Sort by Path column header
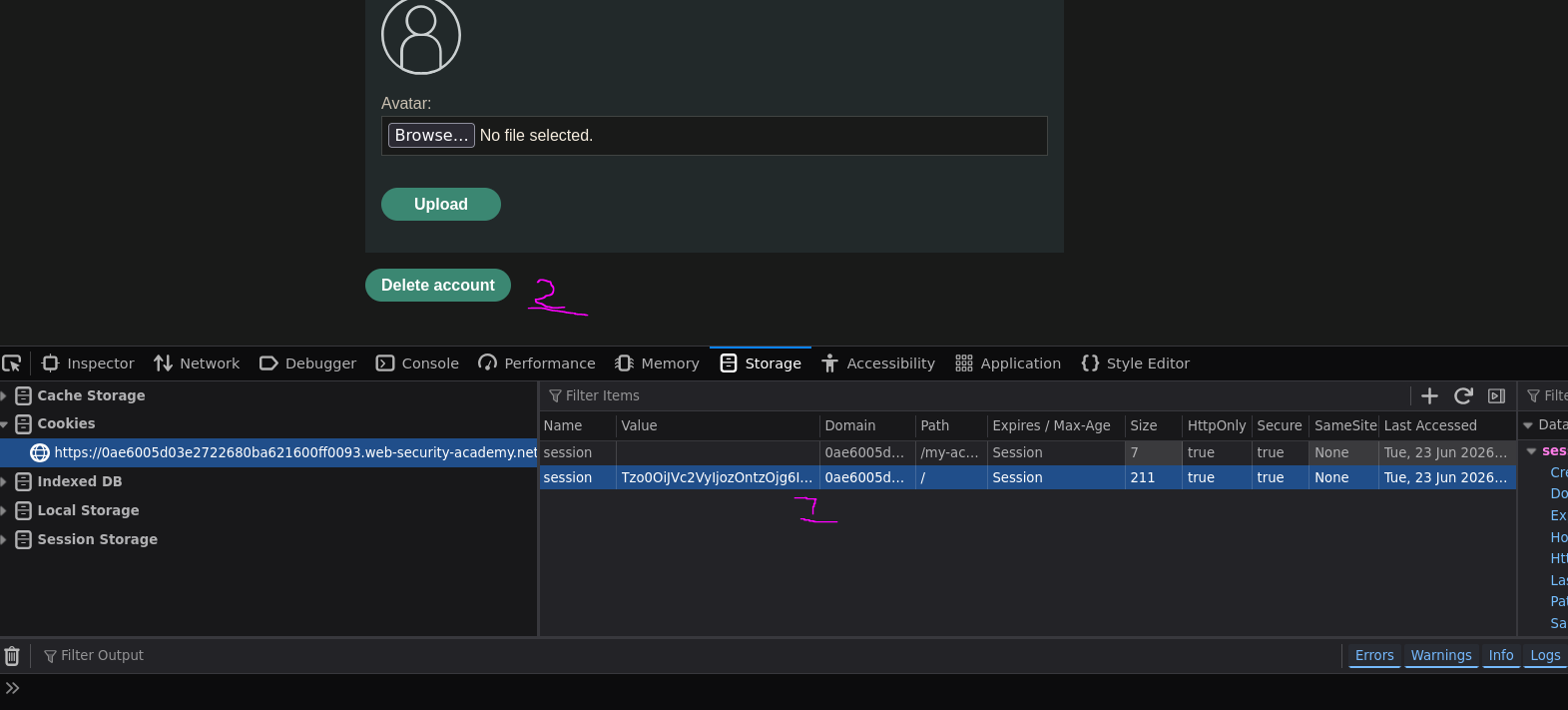Screen dimensions: 1568x710 pos(951,425)
